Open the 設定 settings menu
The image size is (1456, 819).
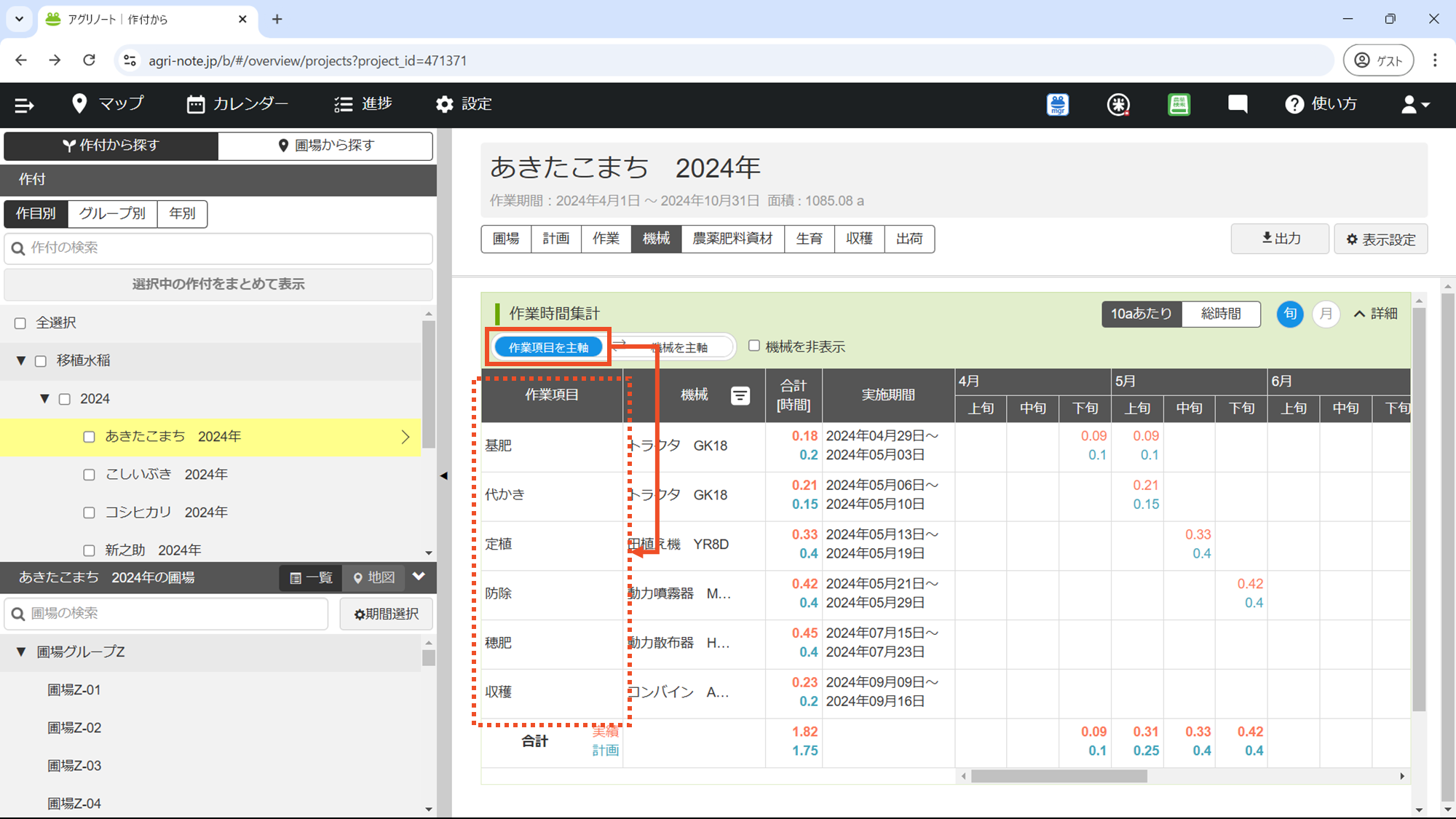pyautogui.click(x=464, y=104)
